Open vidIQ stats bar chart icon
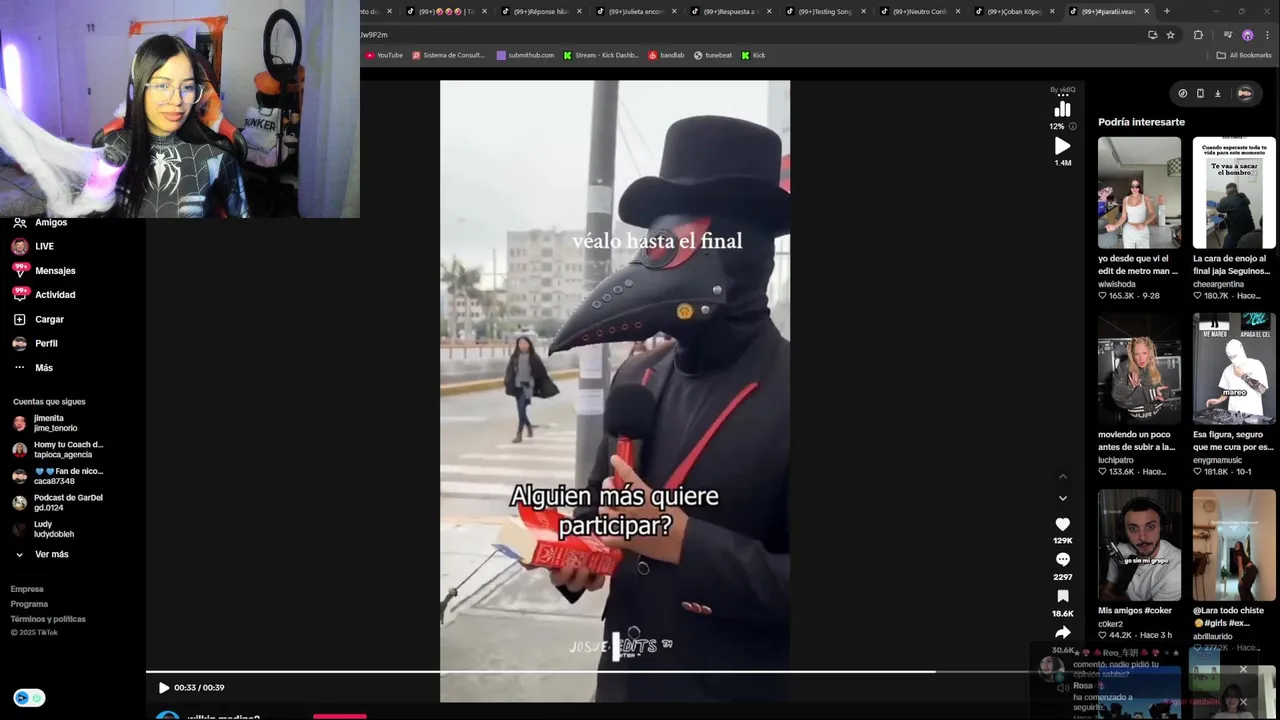Image resolution: width=1280 pixels, height=720 pixels. [1062, 109]
